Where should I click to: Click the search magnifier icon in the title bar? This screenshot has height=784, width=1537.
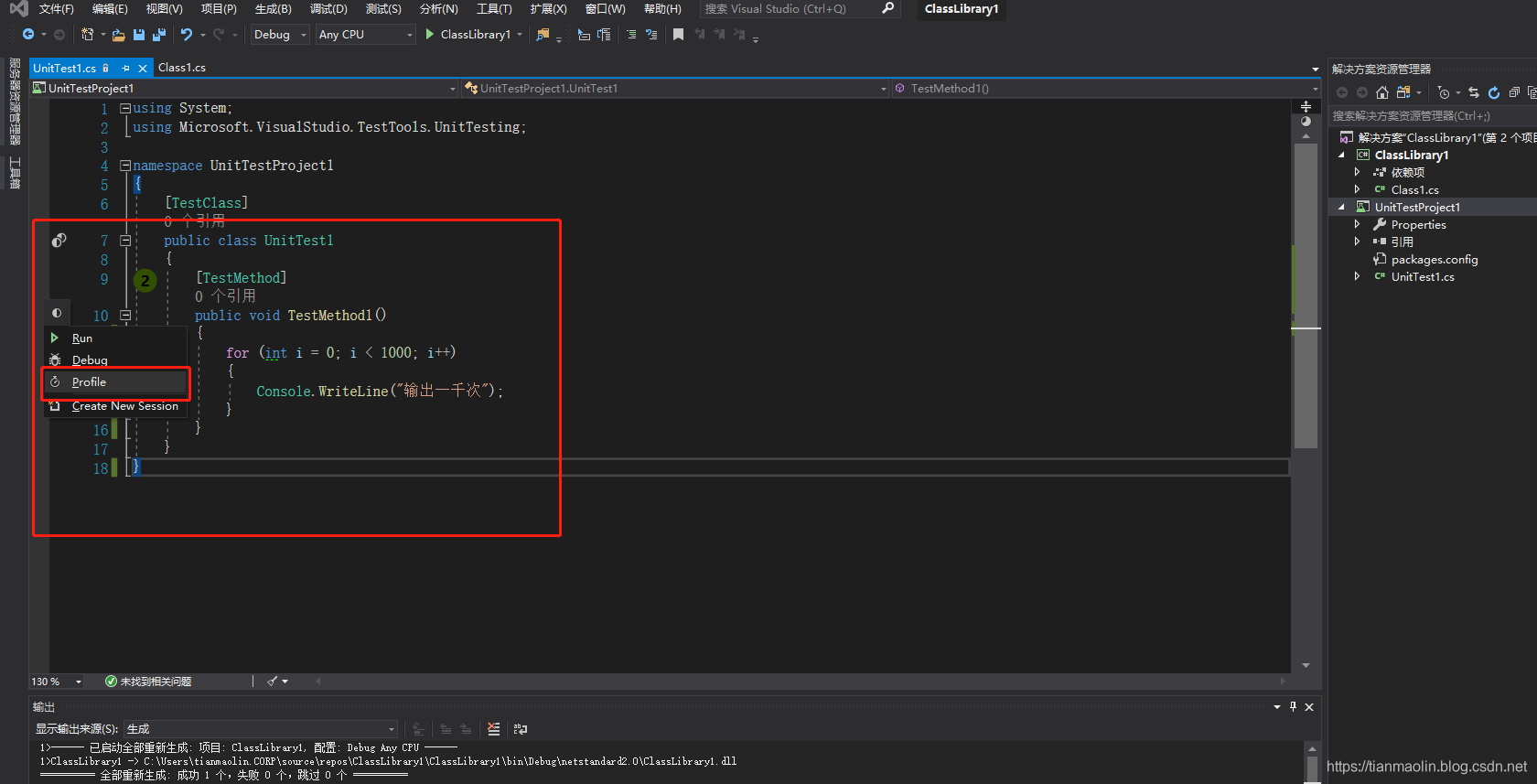pos(887,8)
